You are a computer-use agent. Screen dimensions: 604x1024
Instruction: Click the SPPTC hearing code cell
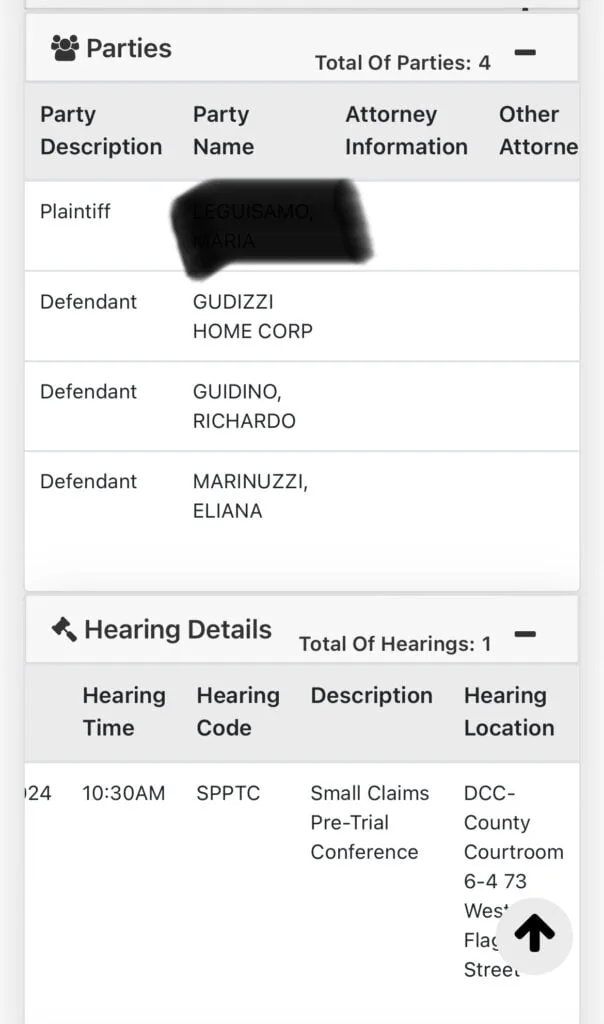point(228,793)
